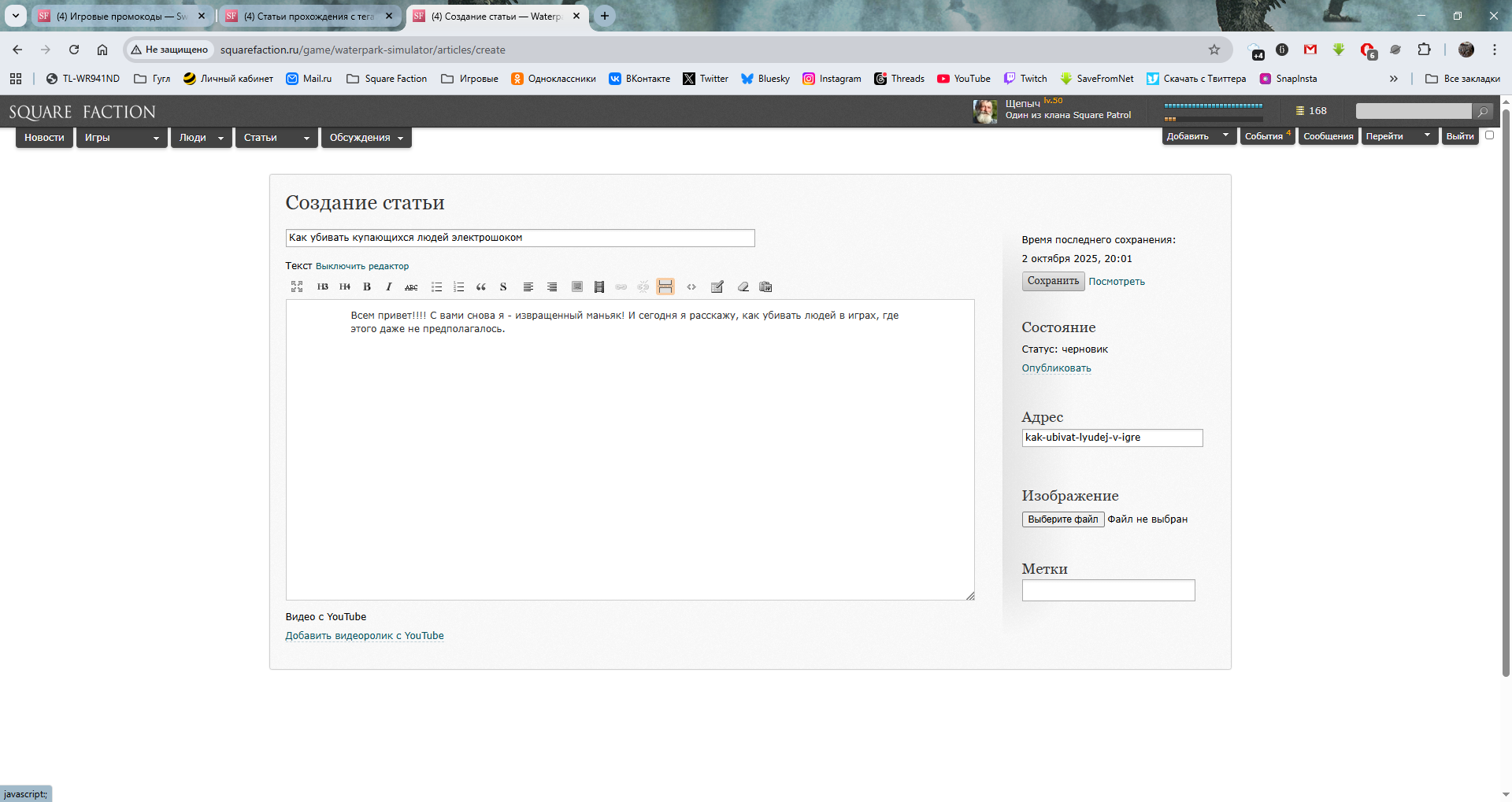Open the Добавить dropdown

[1197, 136]
